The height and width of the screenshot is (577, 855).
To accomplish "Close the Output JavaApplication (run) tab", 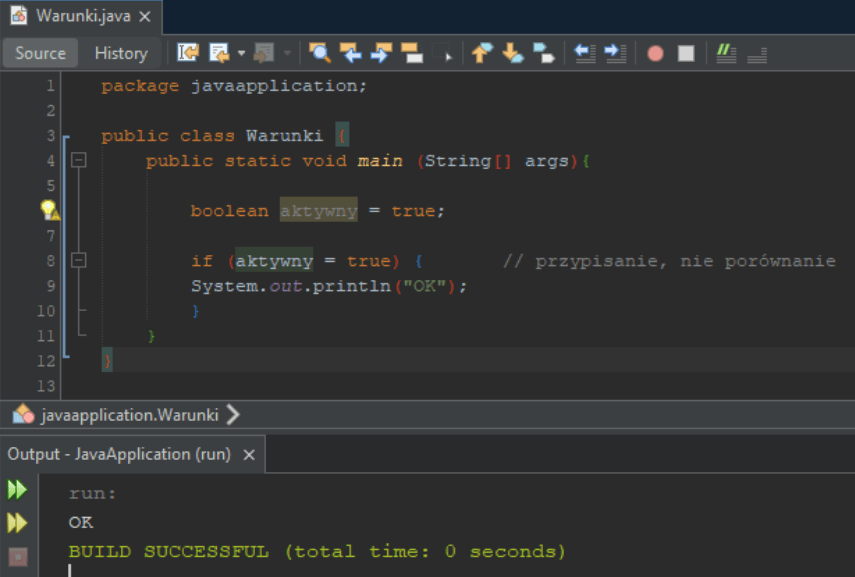I will click(x=249, y=454).
